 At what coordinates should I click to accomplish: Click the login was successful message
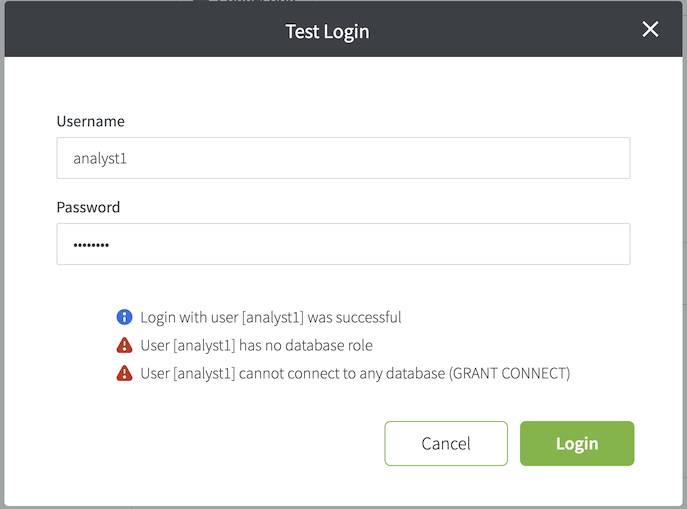click(271, 317)
